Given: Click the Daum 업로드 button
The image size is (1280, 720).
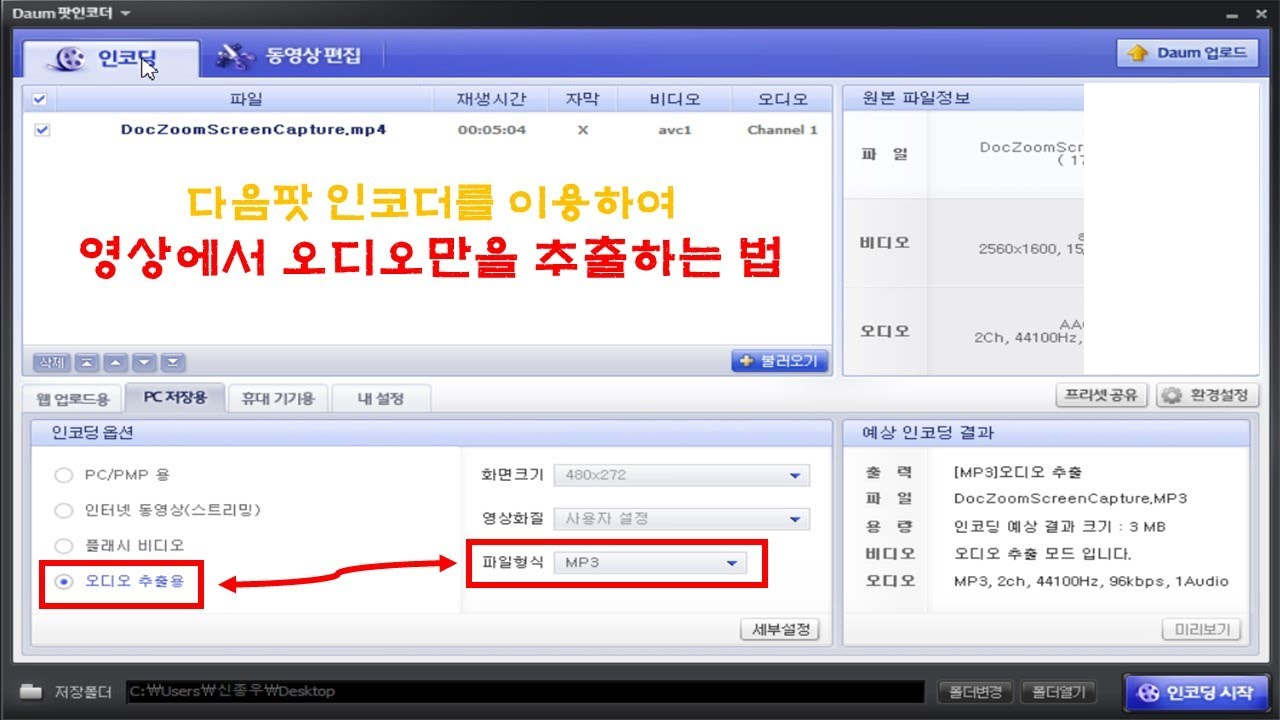Looking at the screenshot, I should (x=1187, y=53).
